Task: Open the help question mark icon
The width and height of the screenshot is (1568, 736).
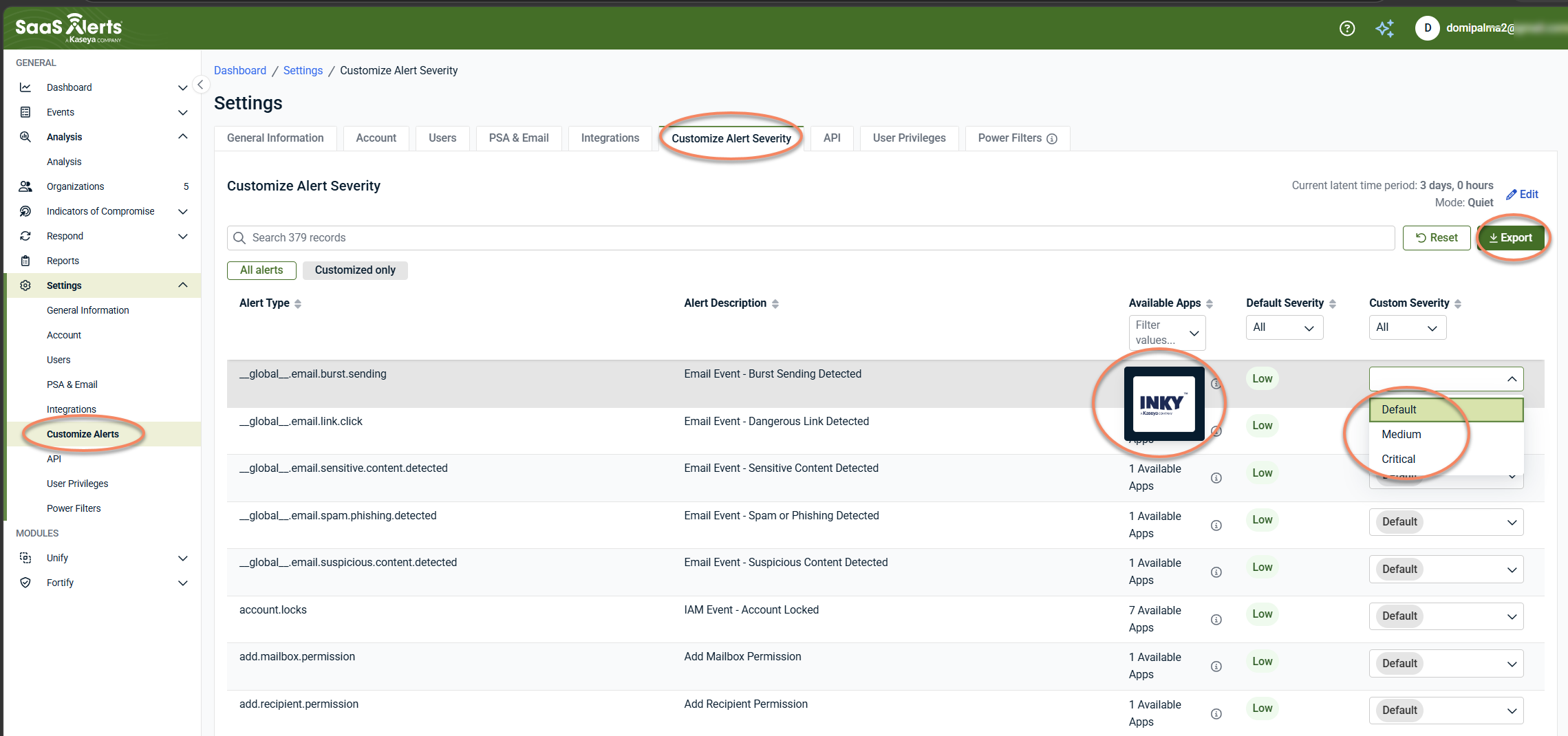Action: tap(1347, 28)
